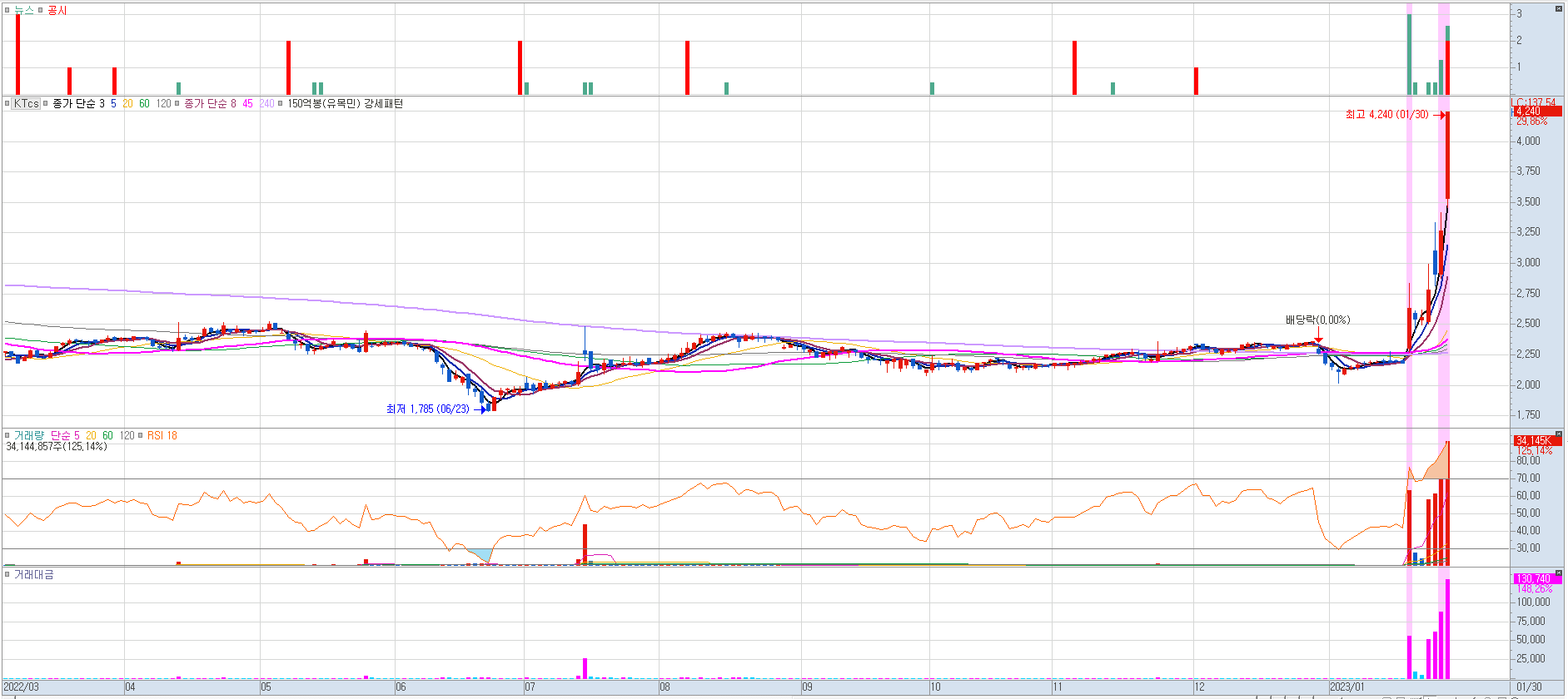Click the KTcs stock name button

pyautogui.click(x=26, y=104)
